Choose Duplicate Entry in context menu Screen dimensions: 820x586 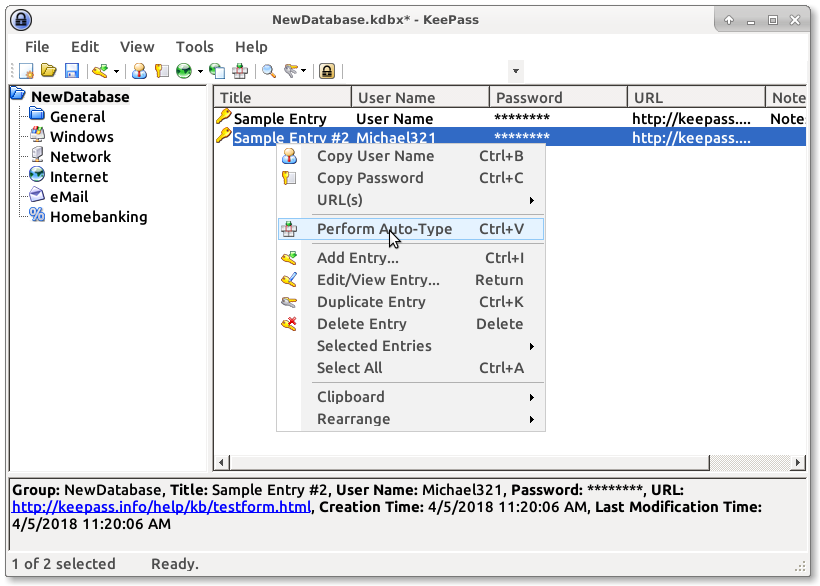click(411, 302)
